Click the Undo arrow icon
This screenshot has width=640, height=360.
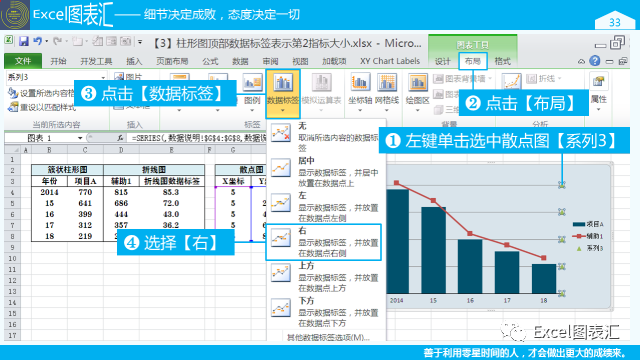38,41
